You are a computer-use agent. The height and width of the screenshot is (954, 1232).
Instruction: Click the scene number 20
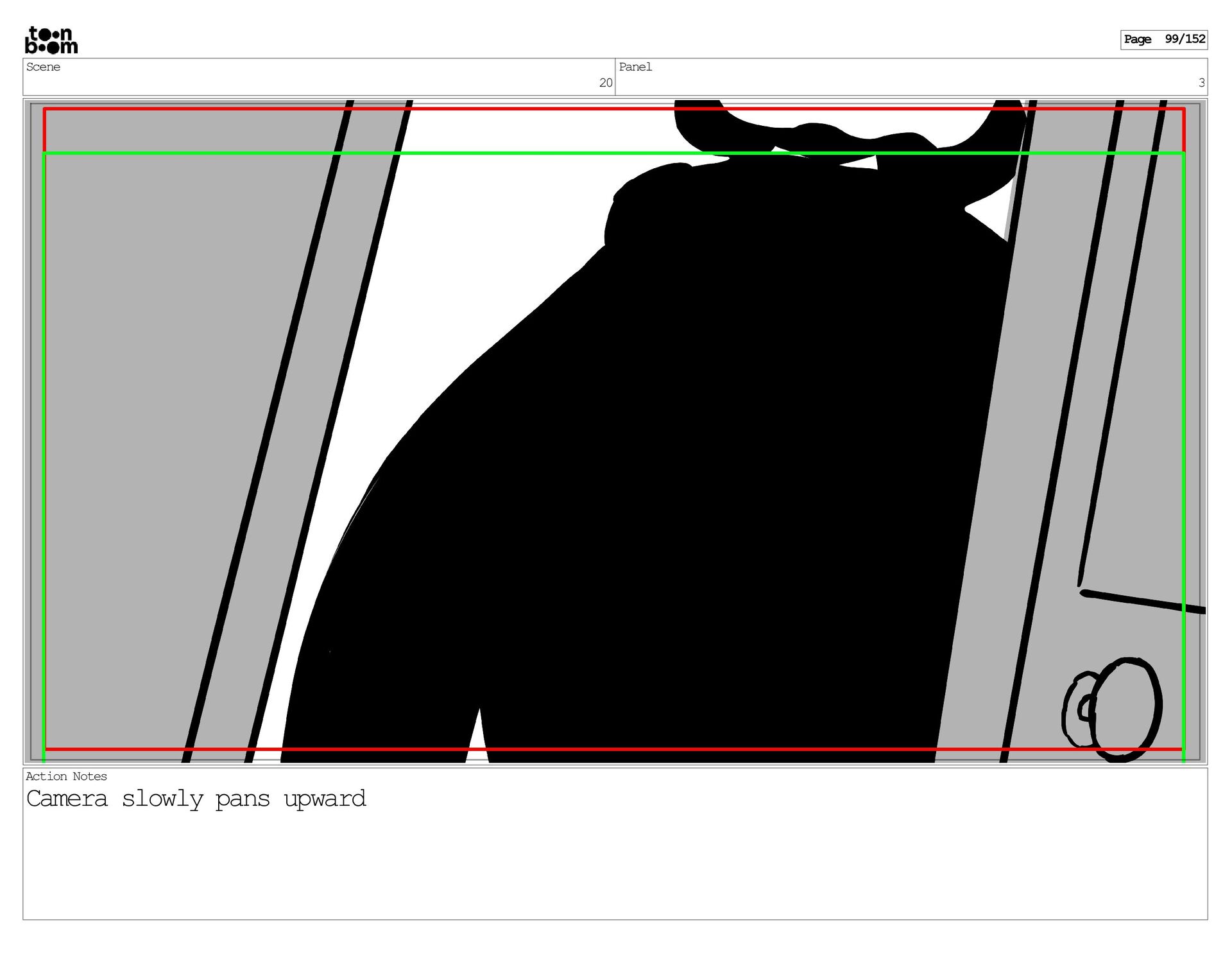(605, 83)
